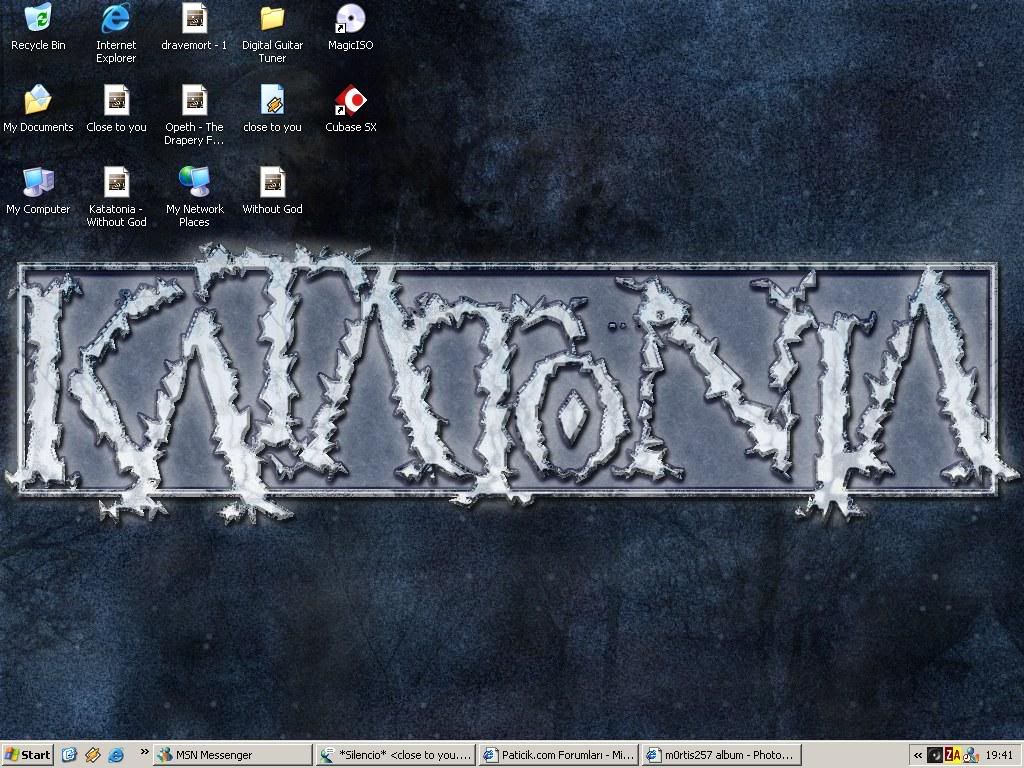Image resolution: width=1024 pixels, height=768 pixels.
Task: Click the system clock showing 19:41
Action: (999, 755)
